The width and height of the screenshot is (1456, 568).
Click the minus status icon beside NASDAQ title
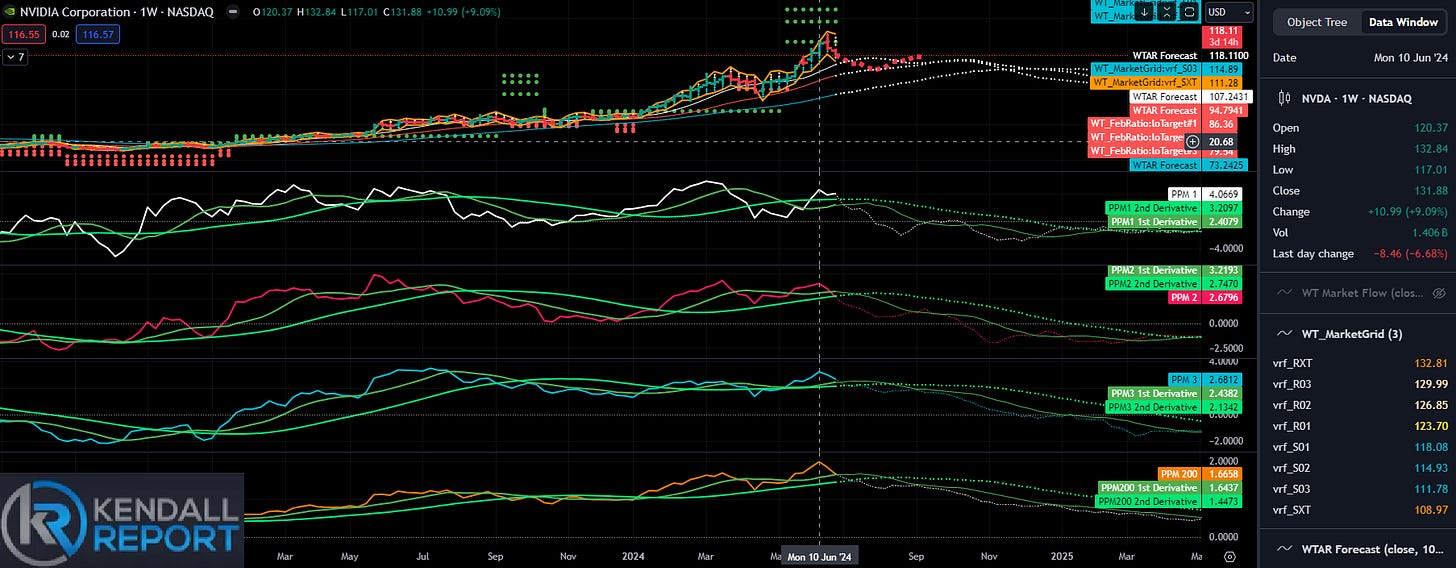pyautogui.click(x=233, y=11)
